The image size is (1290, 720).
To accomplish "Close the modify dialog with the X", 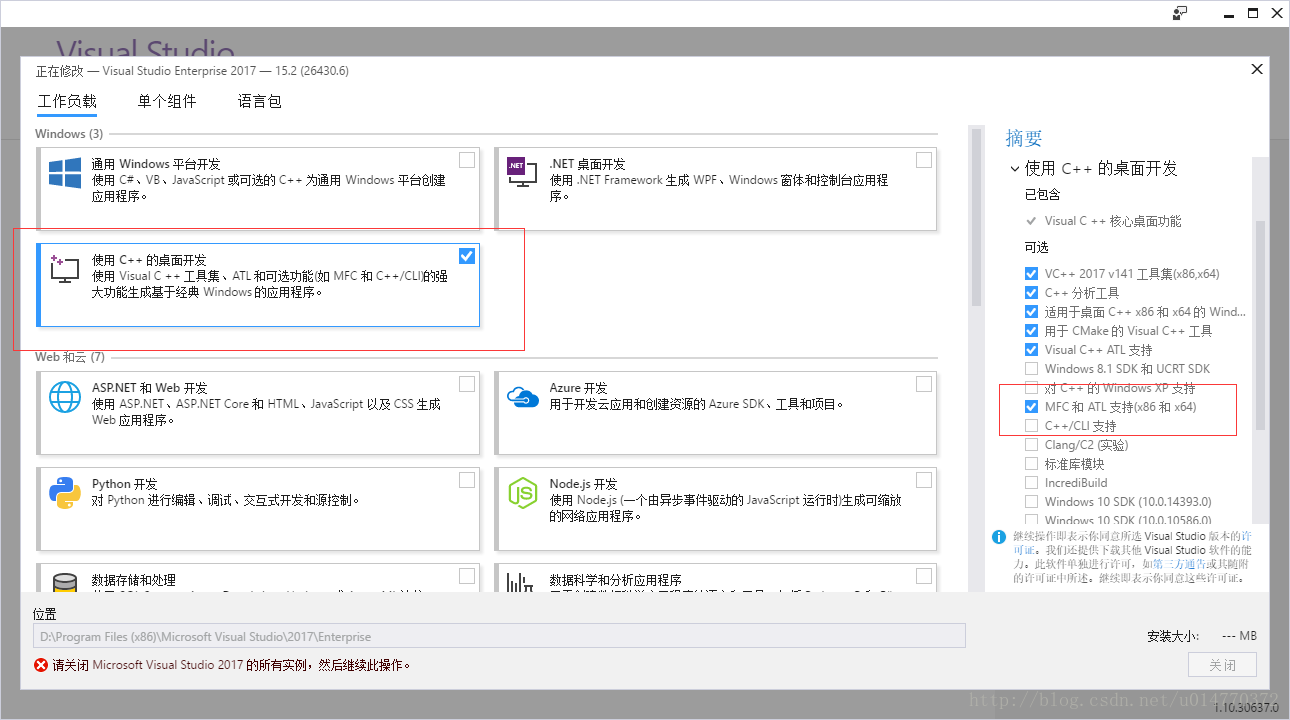I will (1257, 69).
